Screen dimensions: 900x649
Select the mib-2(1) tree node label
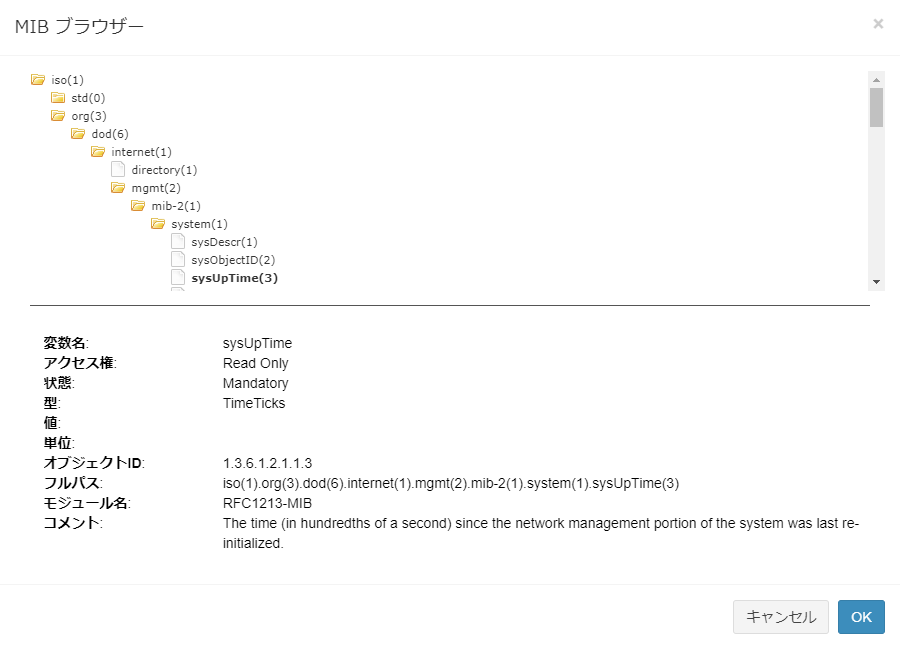(x=176, y=206)
